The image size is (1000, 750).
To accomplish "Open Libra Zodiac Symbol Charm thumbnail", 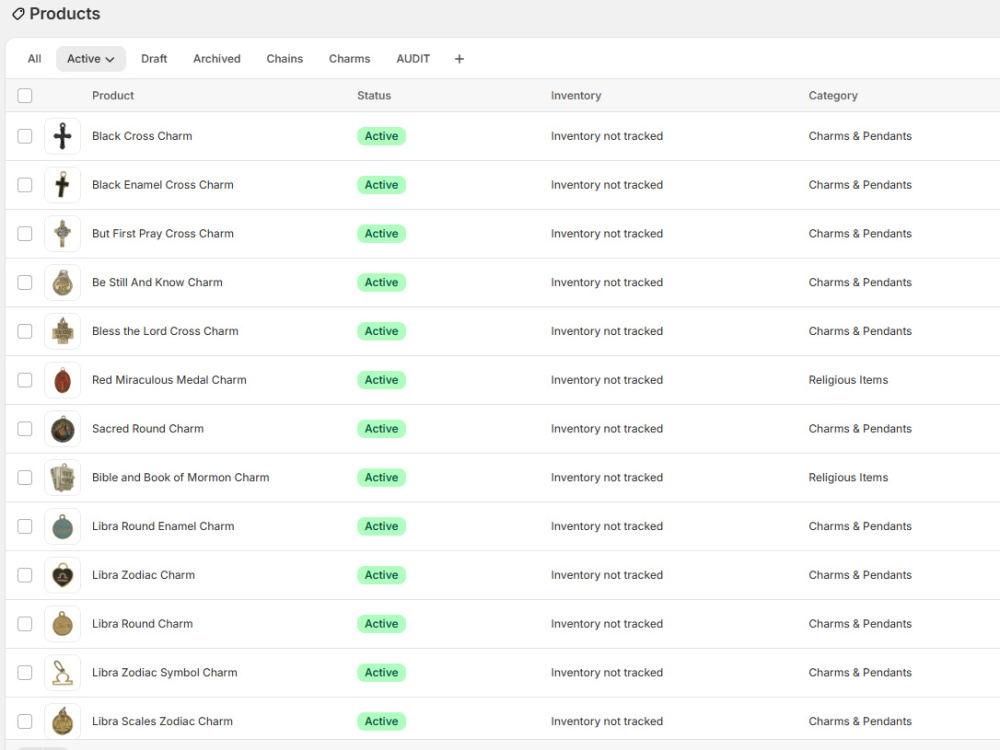I will coord(62,673).
